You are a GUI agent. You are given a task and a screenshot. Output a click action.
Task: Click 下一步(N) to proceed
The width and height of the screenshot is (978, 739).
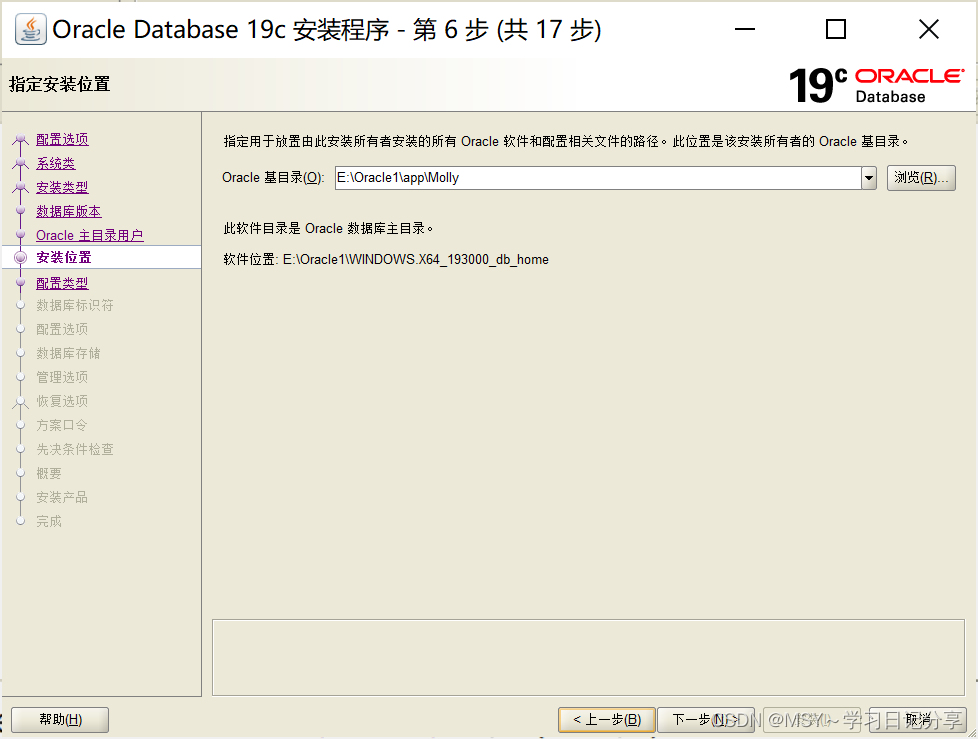point(706,719)
